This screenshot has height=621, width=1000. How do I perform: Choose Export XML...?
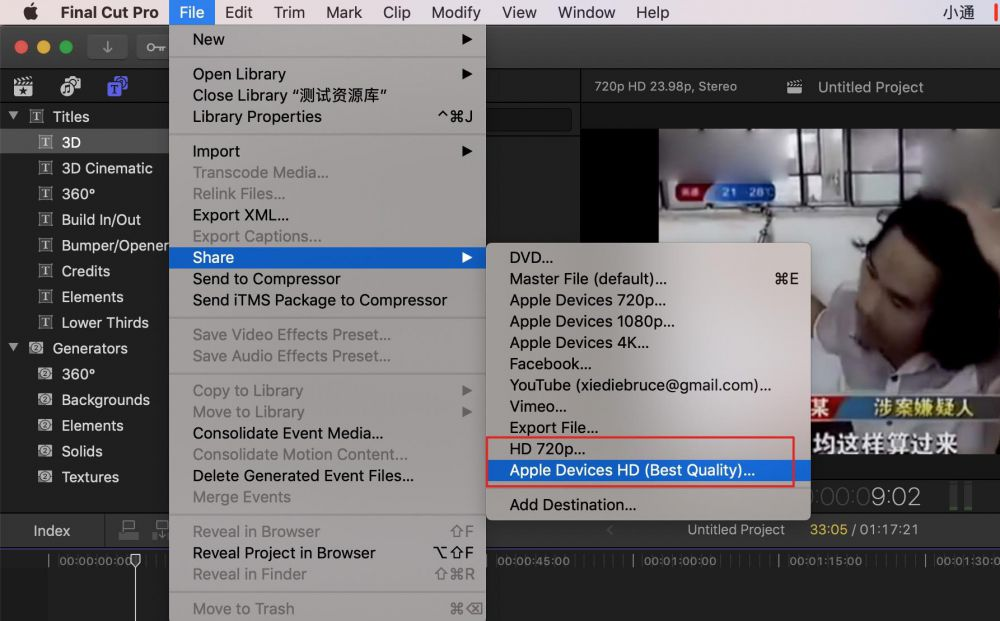327,216
